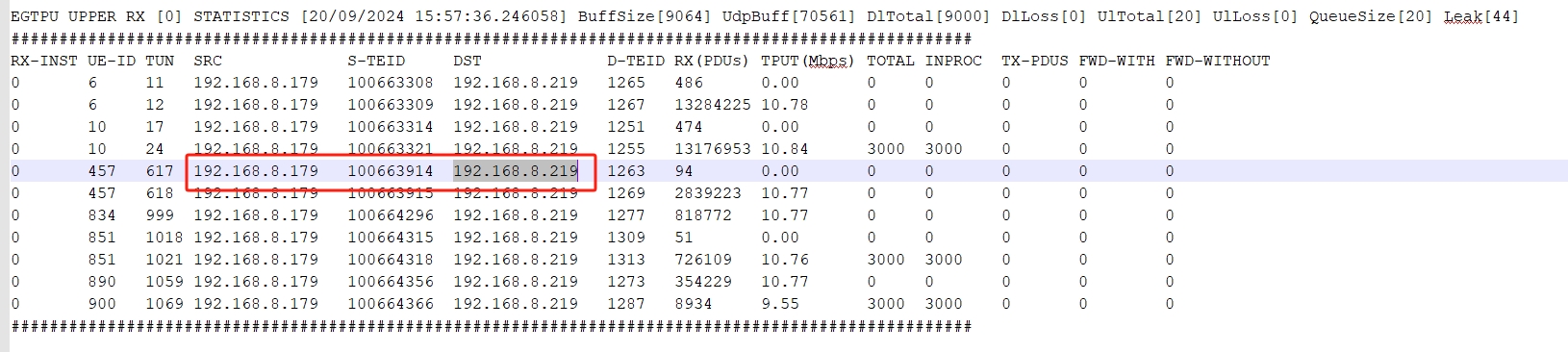Click the BuffSize[9064] header value

pos(645,16)
